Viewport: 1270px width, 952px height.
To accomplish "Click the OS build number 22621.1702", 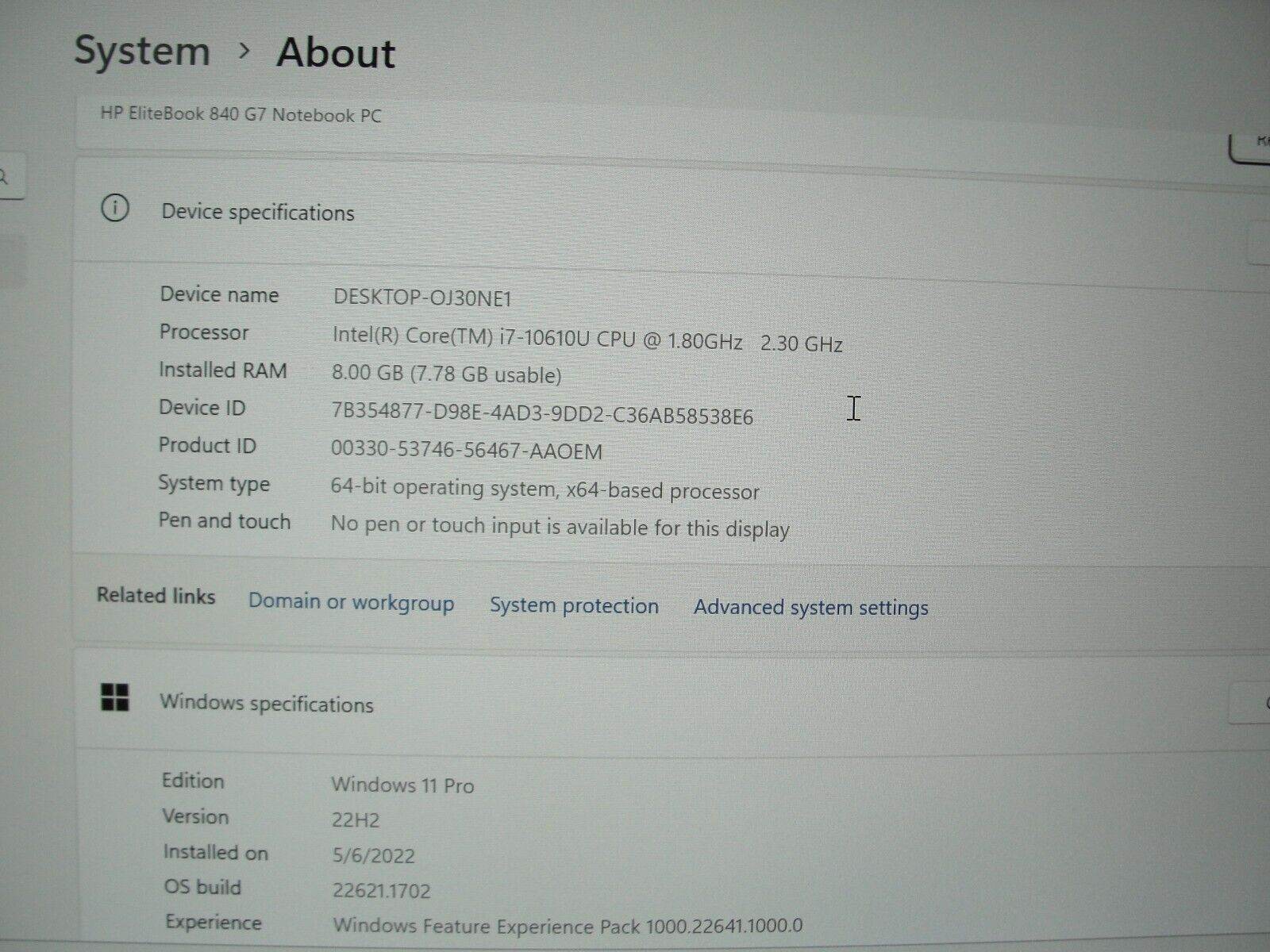I will [x=381, y=890].
